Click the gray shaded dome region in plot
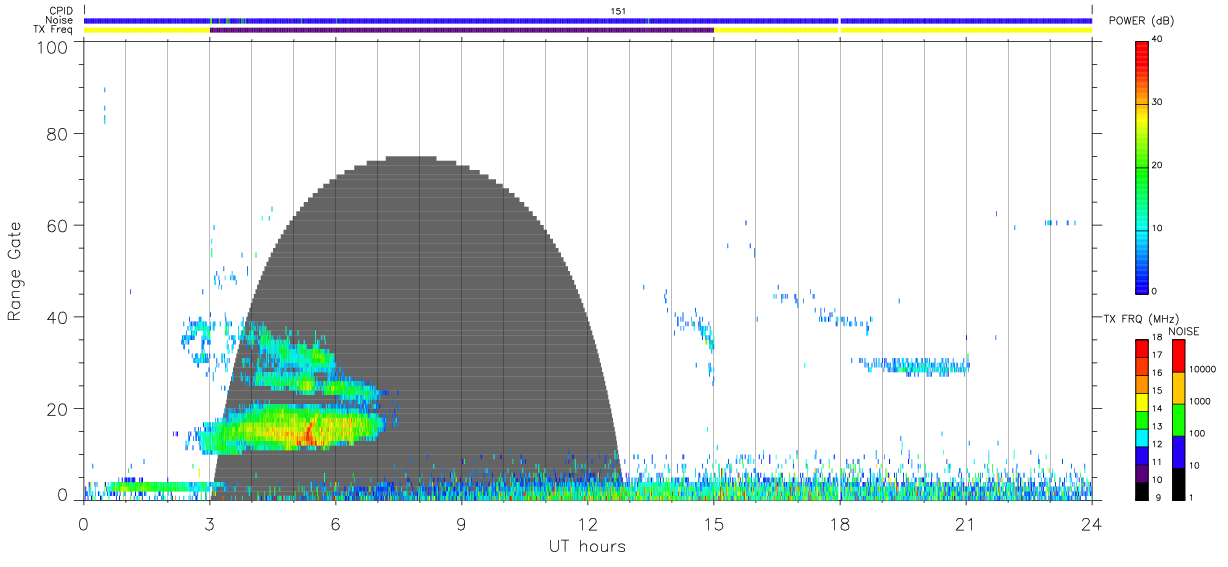This screenshot has width=1228, height=567. [416, 330]
